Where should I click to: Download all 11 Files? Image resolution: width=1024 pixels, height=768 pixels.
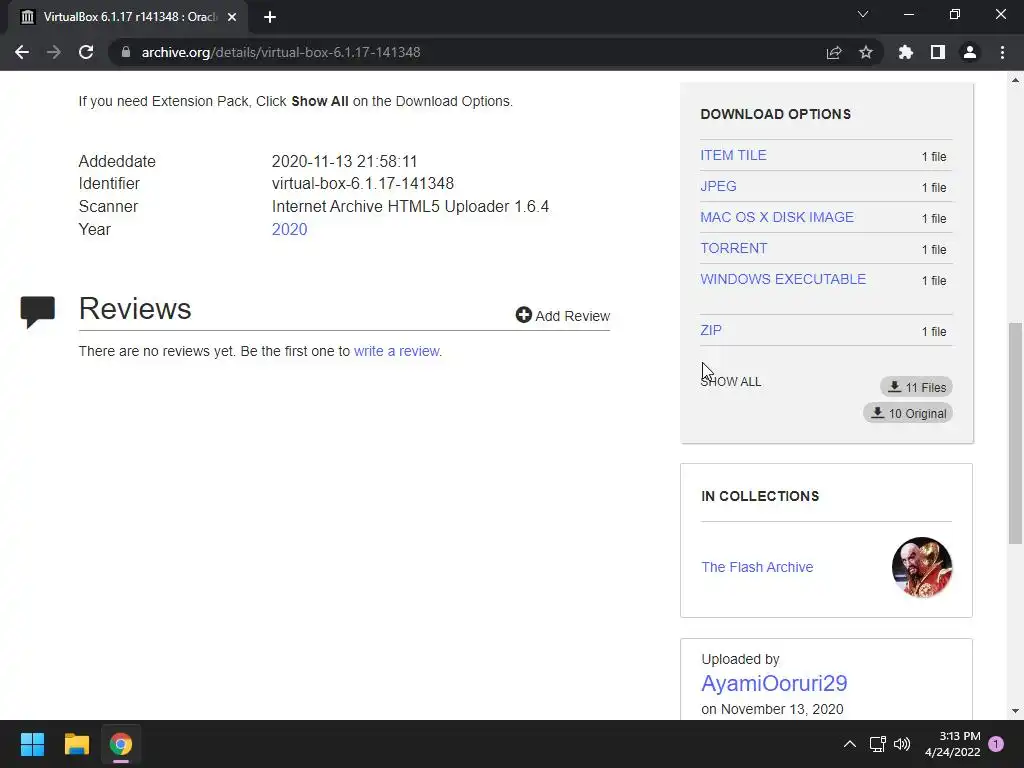(x=916, y=387)
